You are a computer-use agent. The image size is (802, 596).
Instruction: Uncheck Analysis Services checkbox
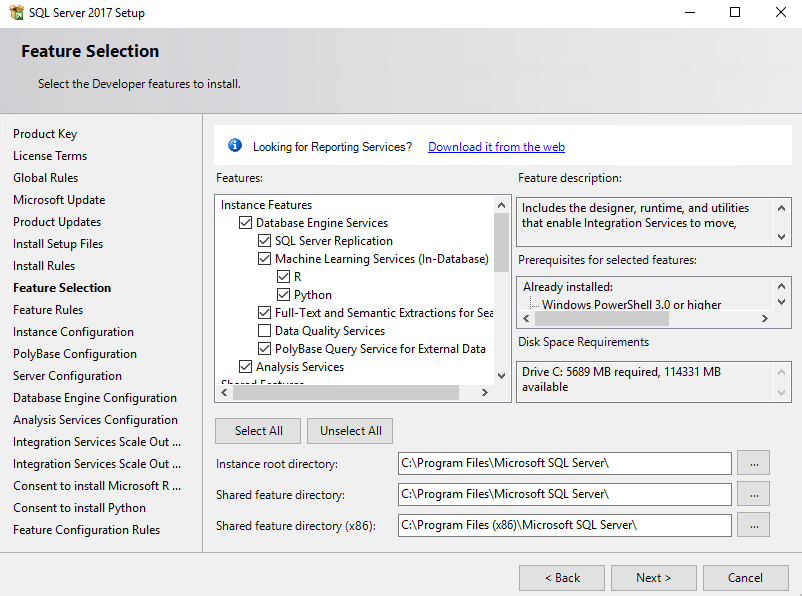[246, 367]
